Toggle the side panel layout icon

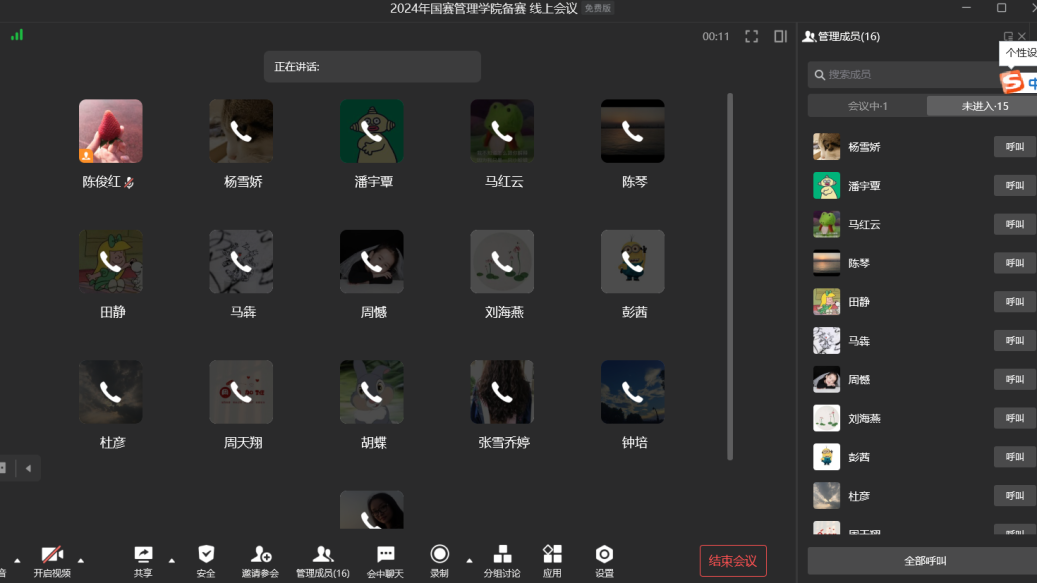click(x=781, y=37)
